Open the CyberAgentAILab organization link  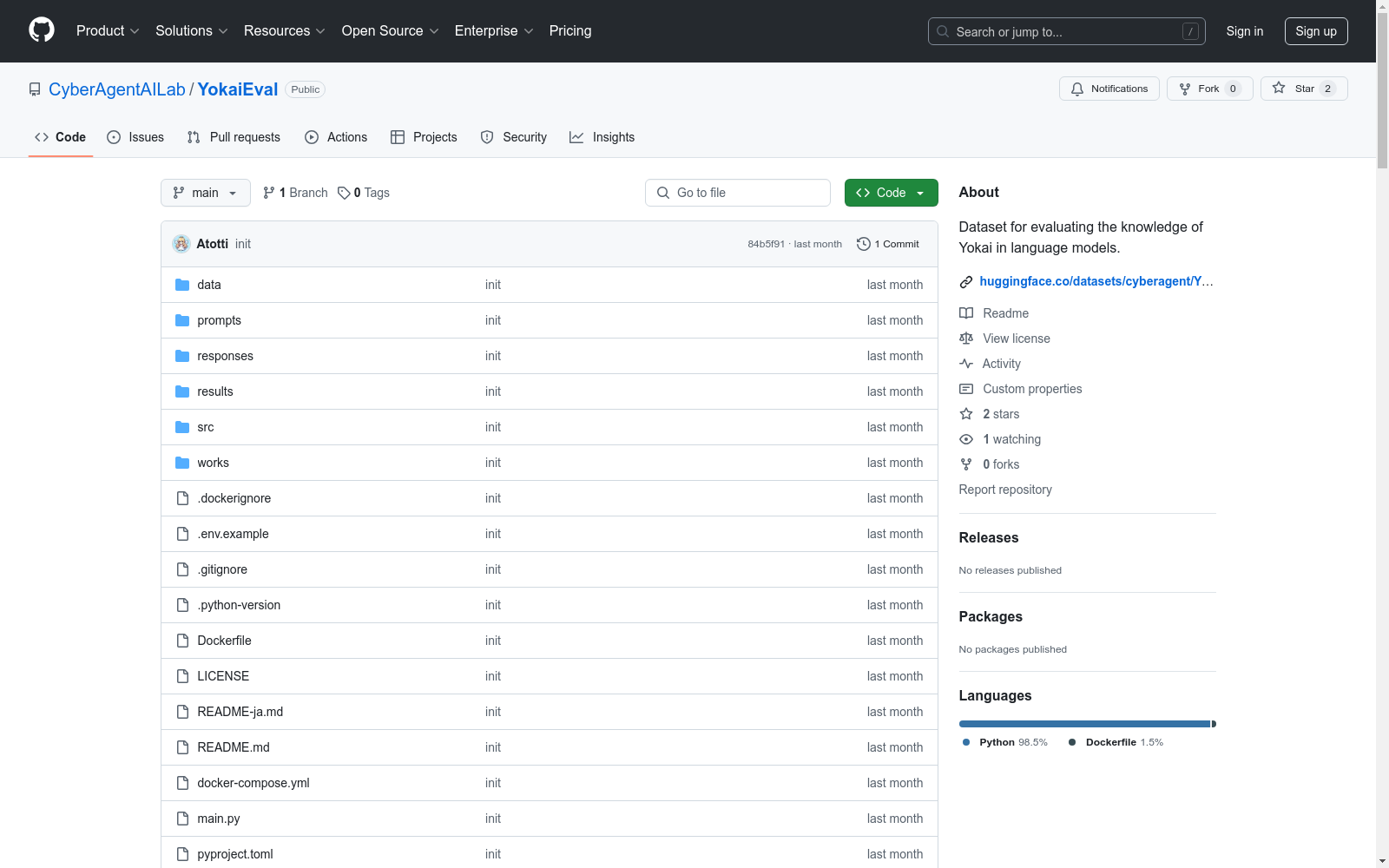pos(117,89)
